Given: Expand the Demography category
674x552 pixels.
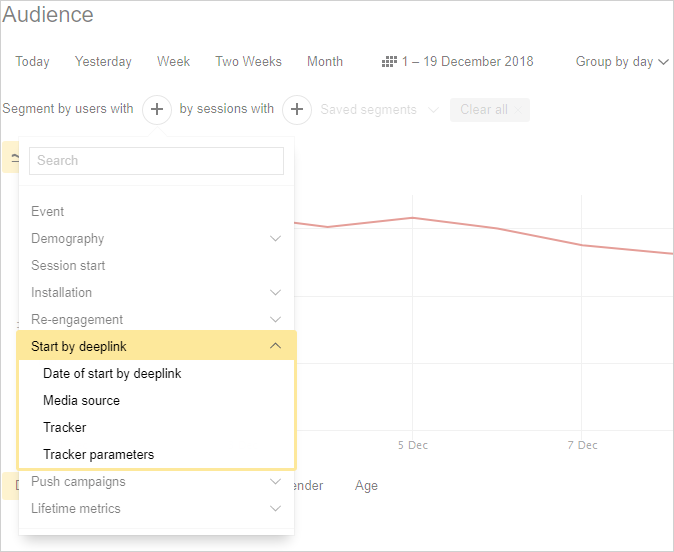Looking at the screenshot, I should [x=275, y=239].
